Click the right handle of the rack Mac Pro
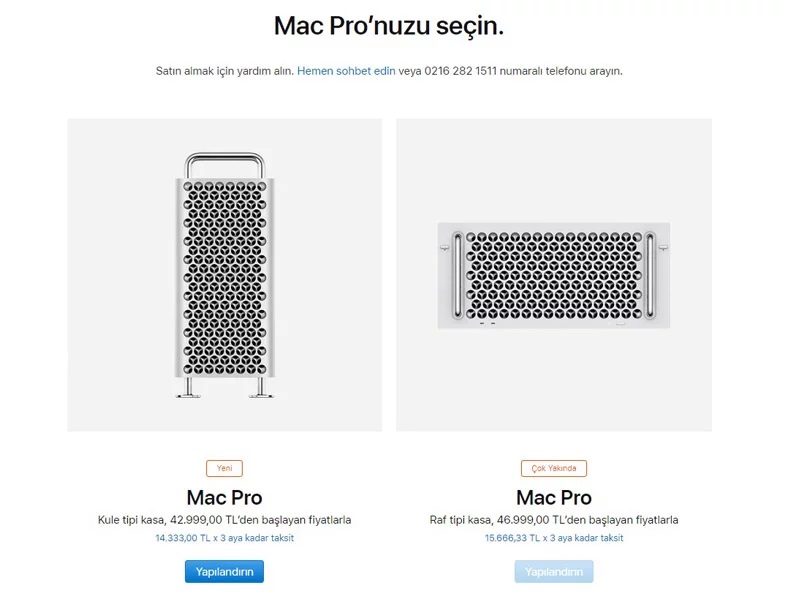The width and height of the screenshot is (788, 600). (x=650, y=275)
